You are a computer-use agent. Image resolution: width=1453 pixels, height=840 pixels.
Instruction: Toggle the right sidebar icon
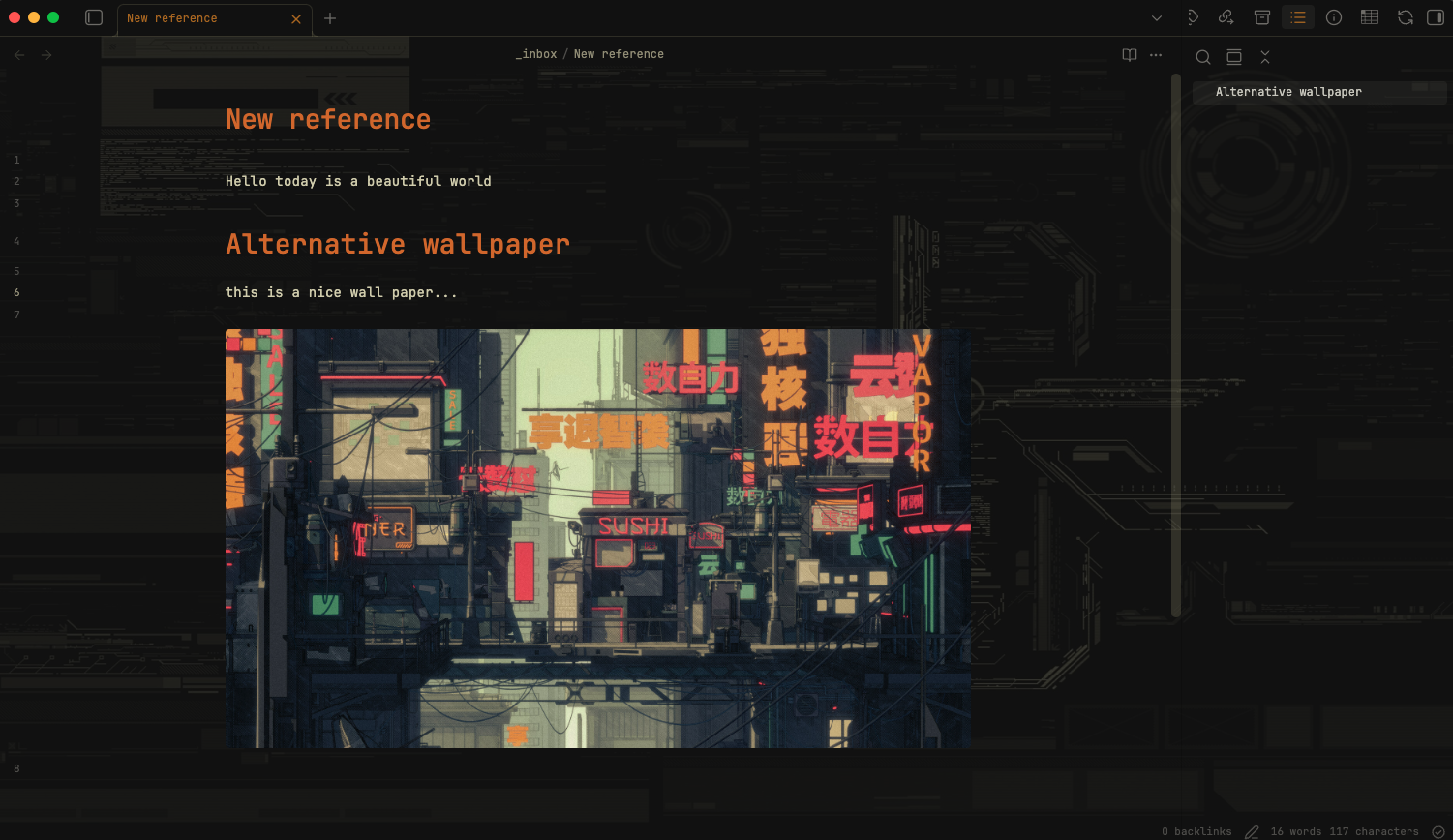[1436, 17]
